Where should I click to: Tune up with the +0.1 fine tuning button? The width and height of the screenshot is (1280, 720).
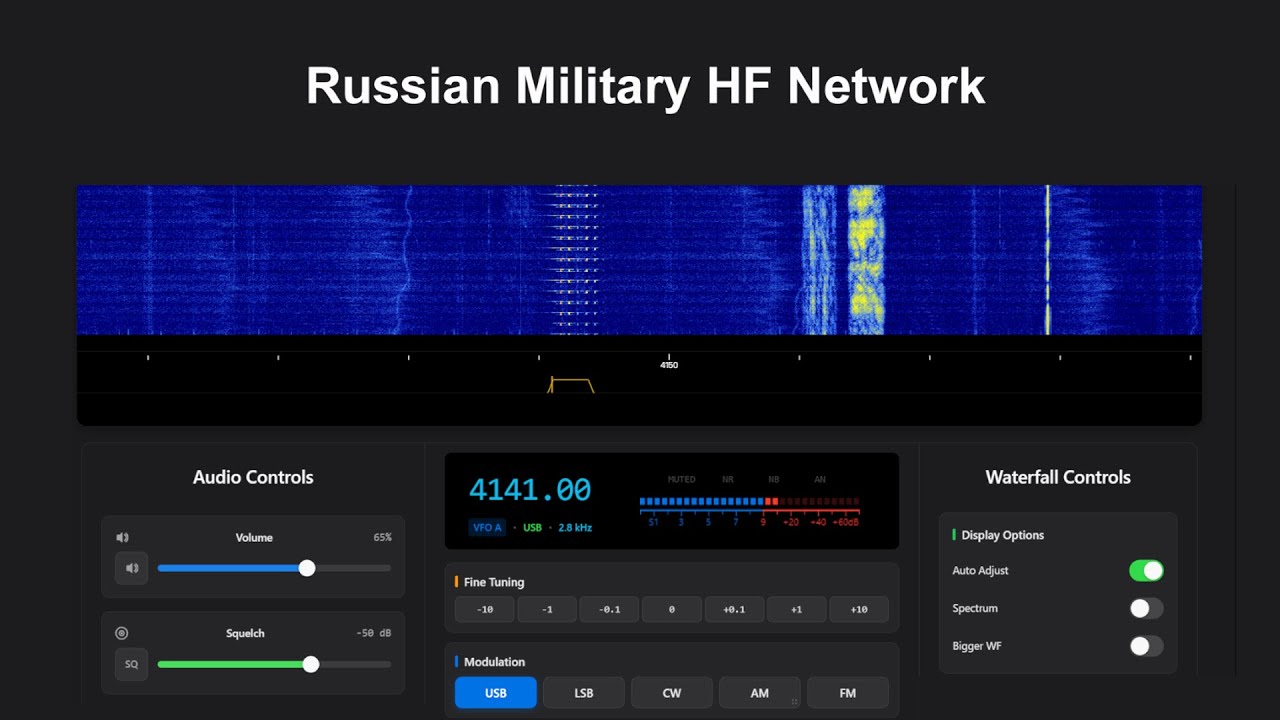(734, 609)
